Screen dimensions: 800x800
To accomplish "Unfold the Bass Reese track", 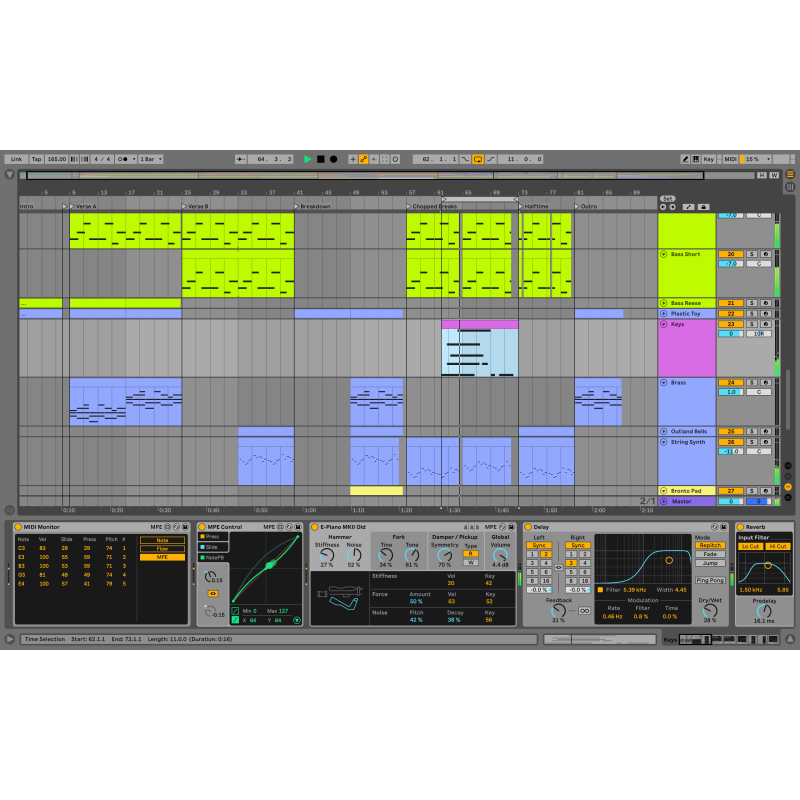I will click(662, 303).
